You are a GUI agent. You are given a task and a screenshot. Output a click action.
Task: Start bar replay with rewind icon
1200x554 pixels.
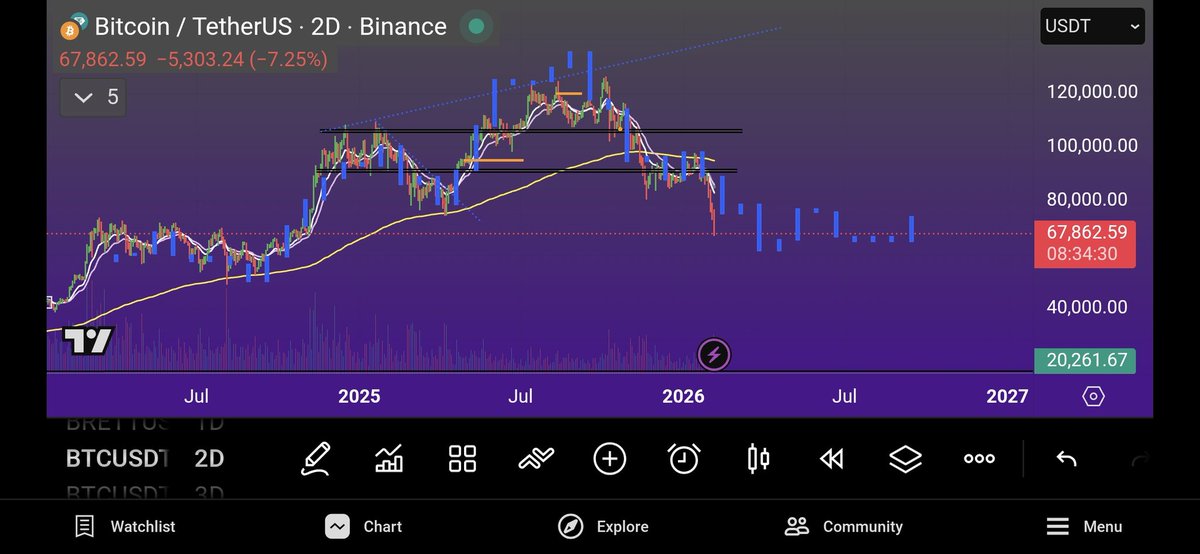(831, 458)
